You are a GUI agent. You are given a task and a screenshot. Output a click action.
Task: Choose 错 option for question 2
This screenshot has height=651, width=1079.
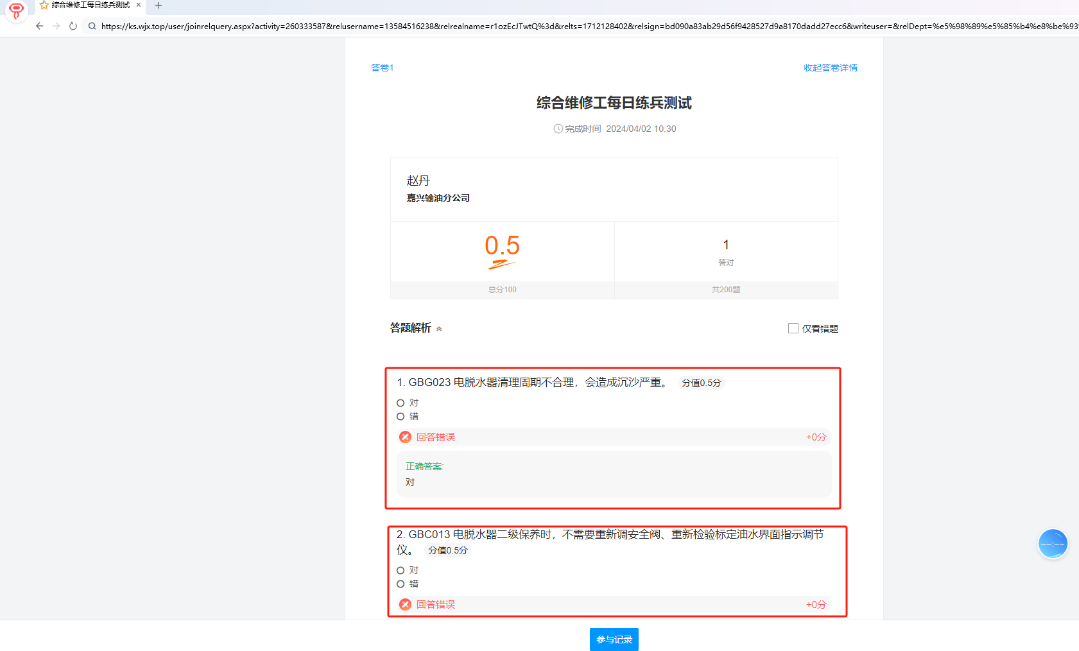point(401,583)
